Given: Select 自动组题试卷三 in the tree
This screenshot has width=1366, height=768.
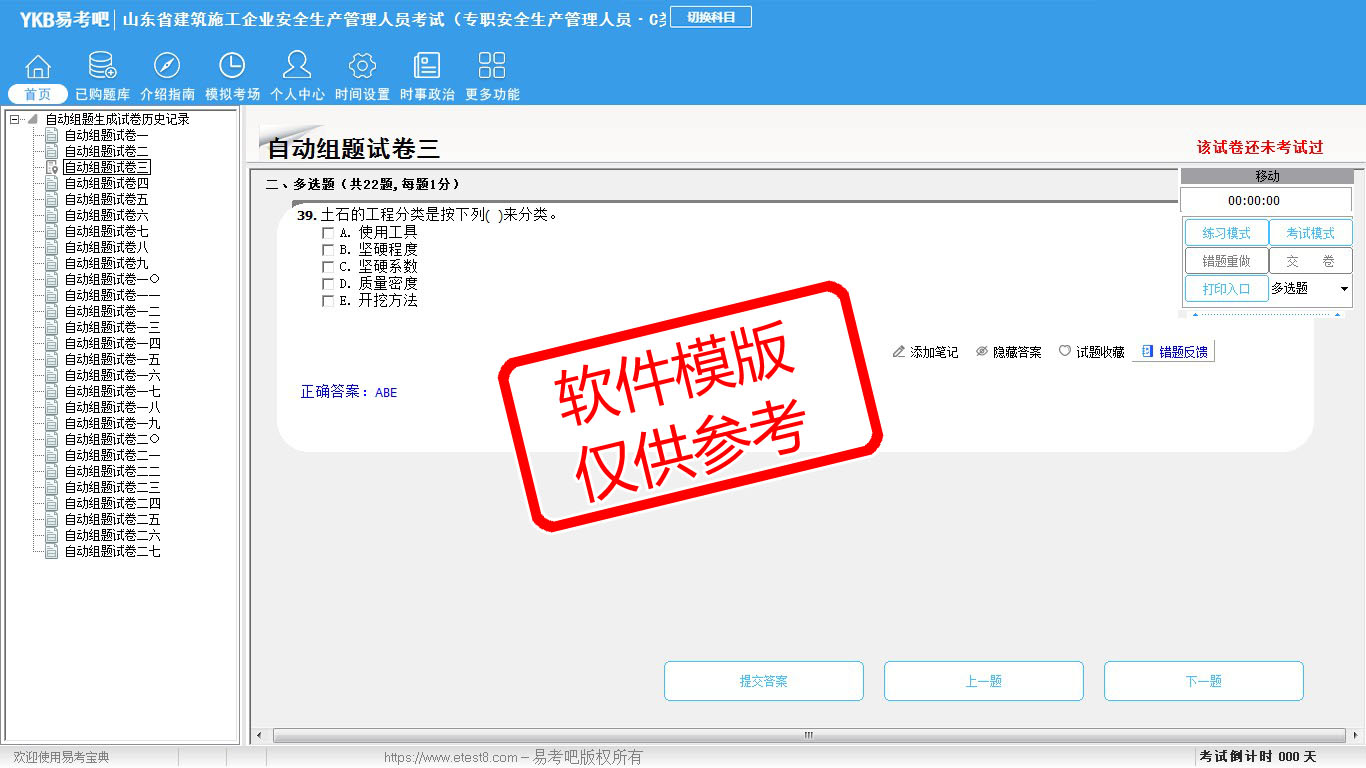Looking at the screenshot, I should (x=106, y=167).
